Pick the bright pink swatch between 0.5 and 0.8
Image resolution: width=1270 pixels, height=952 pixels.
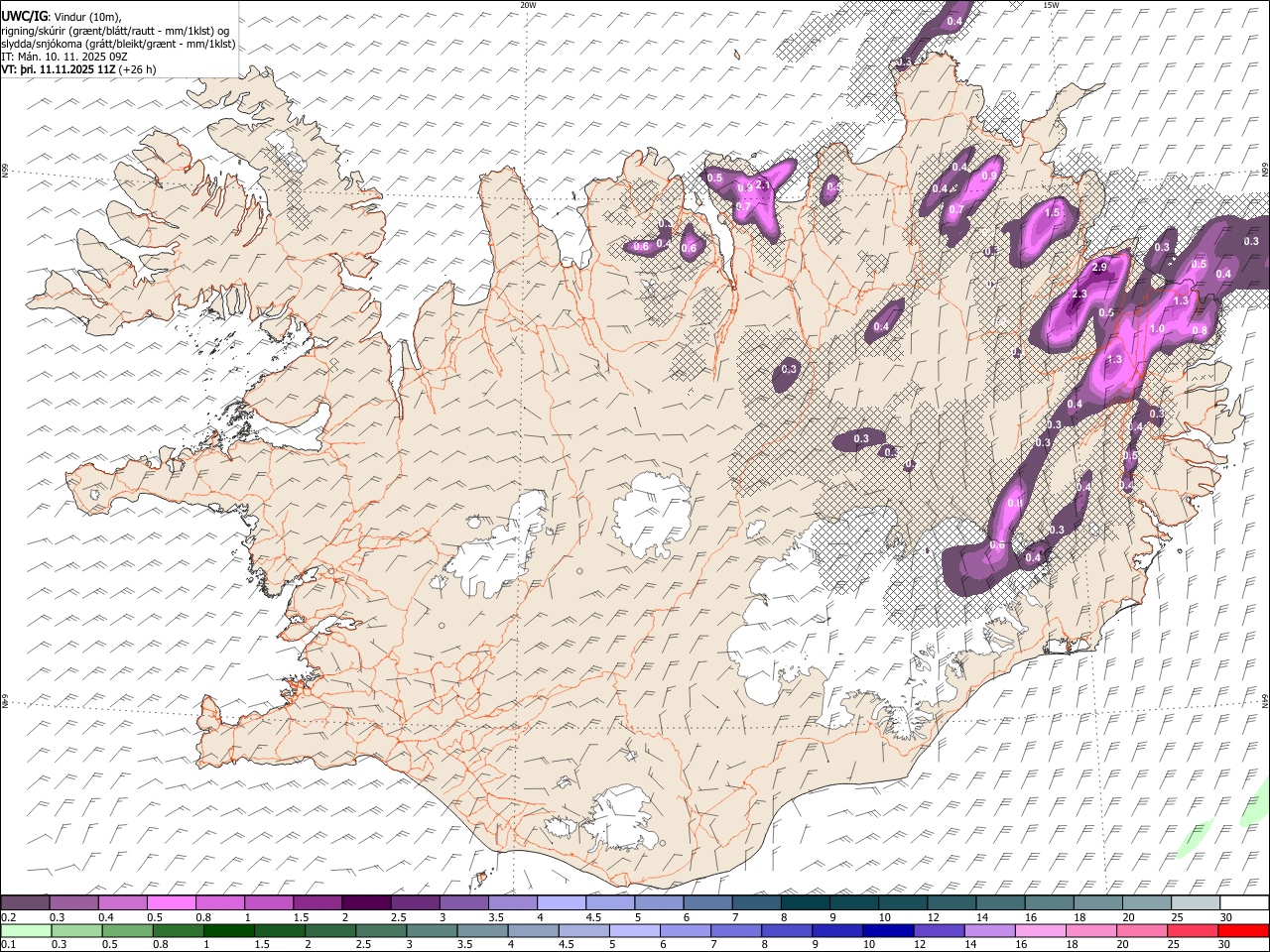click(x=172, y=902)
